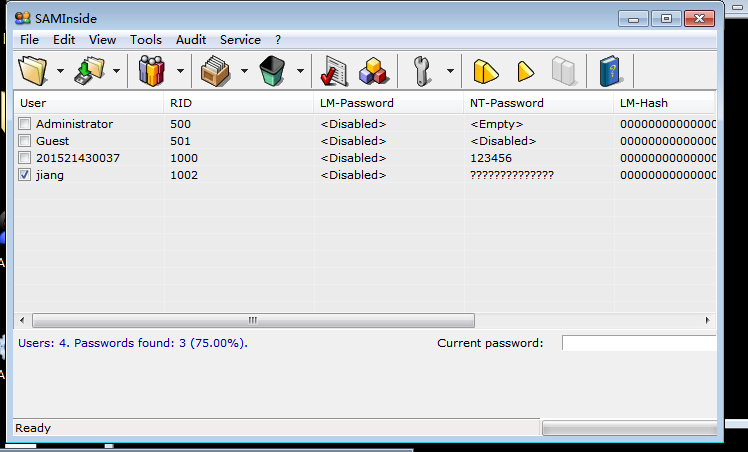Click the jiang <Disabled> LM-Password cell
The image size is (748, 452).
point(353,175)
